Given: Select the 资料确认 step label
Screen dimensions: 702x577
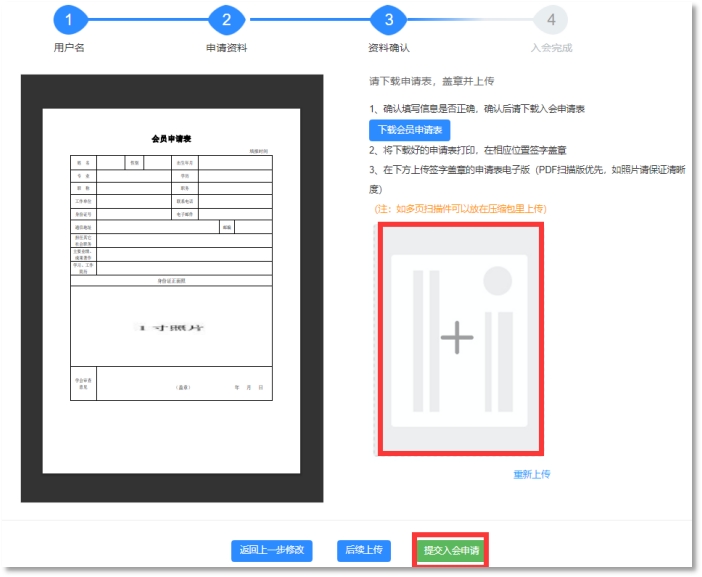Looking at the screenshot, I should click(x=388, y=47).
